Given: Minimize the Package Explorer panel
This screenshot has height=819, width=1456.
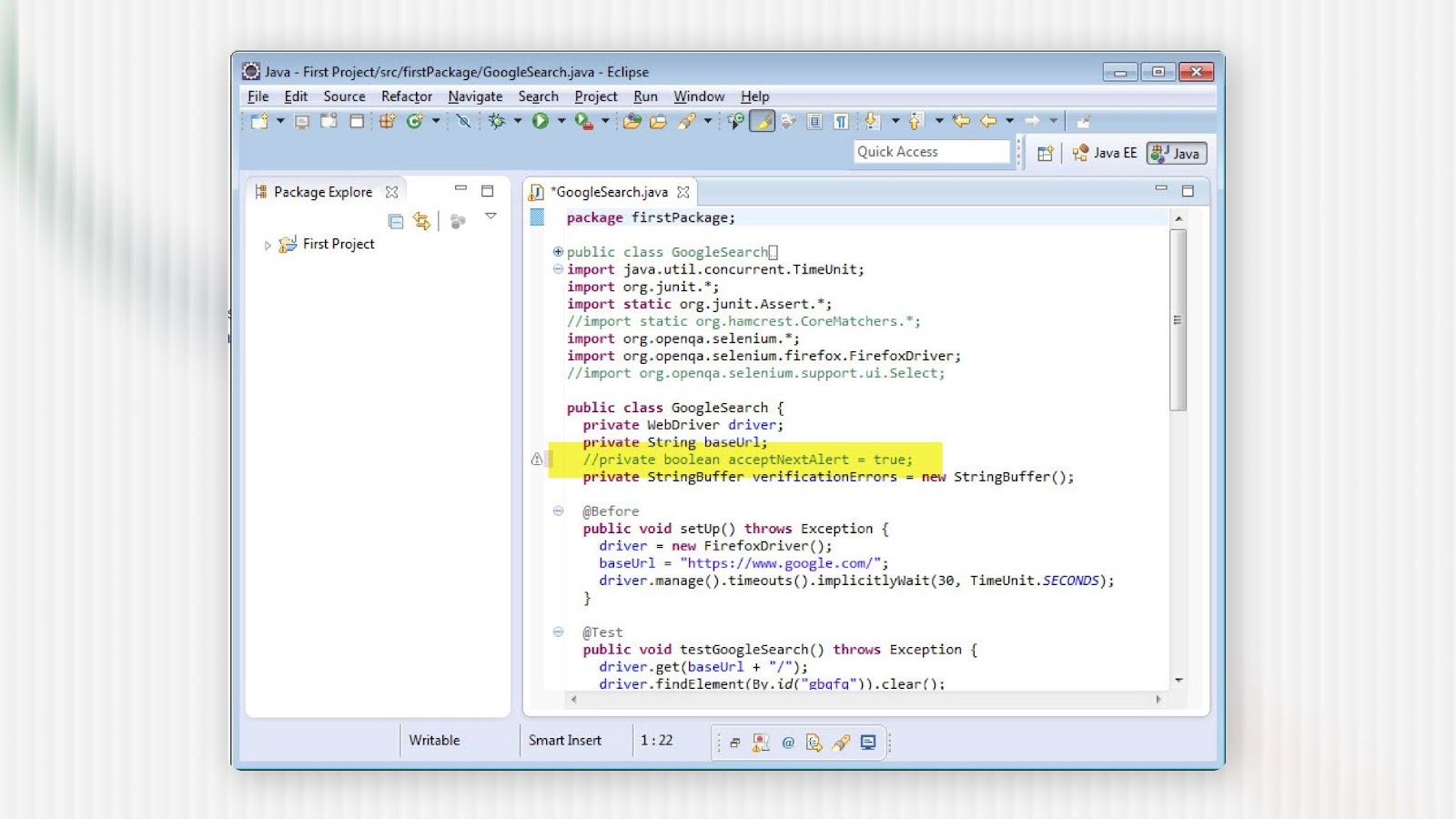Looking at the screenshot, I should 460,189.
